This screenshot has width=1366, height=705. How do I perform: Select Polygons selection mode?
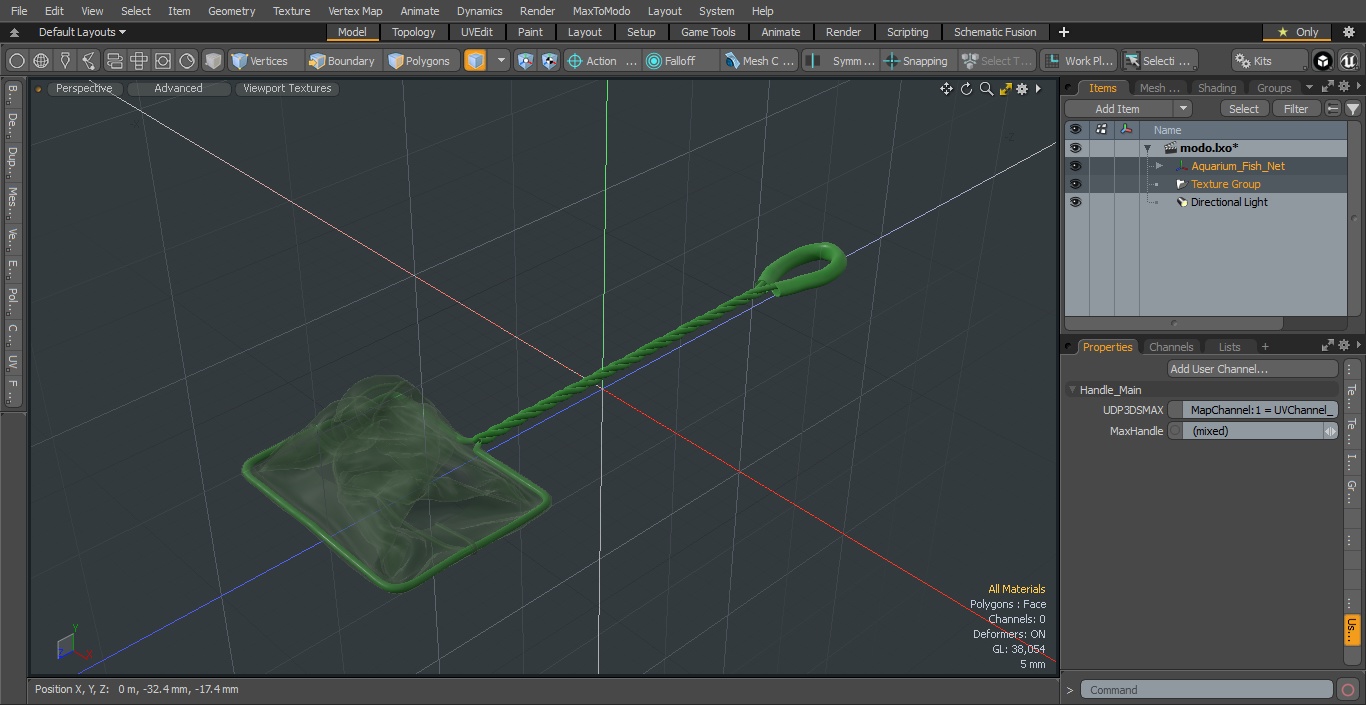pos(419,61)
